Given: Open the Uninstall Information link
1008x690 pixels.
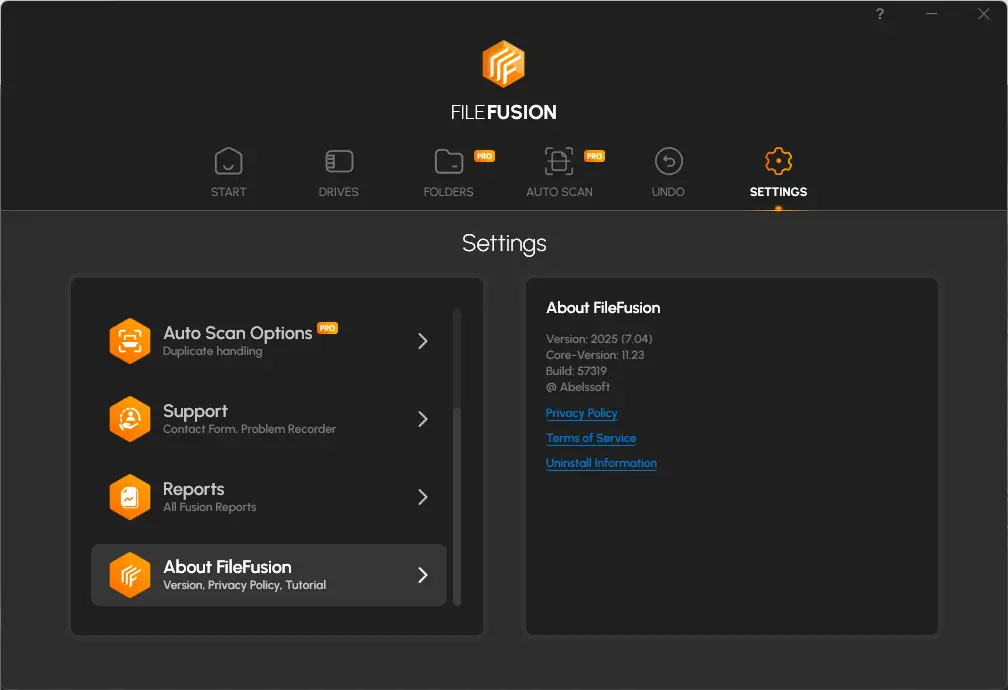Looking at the screenshot, I should (x=601, y=463).
